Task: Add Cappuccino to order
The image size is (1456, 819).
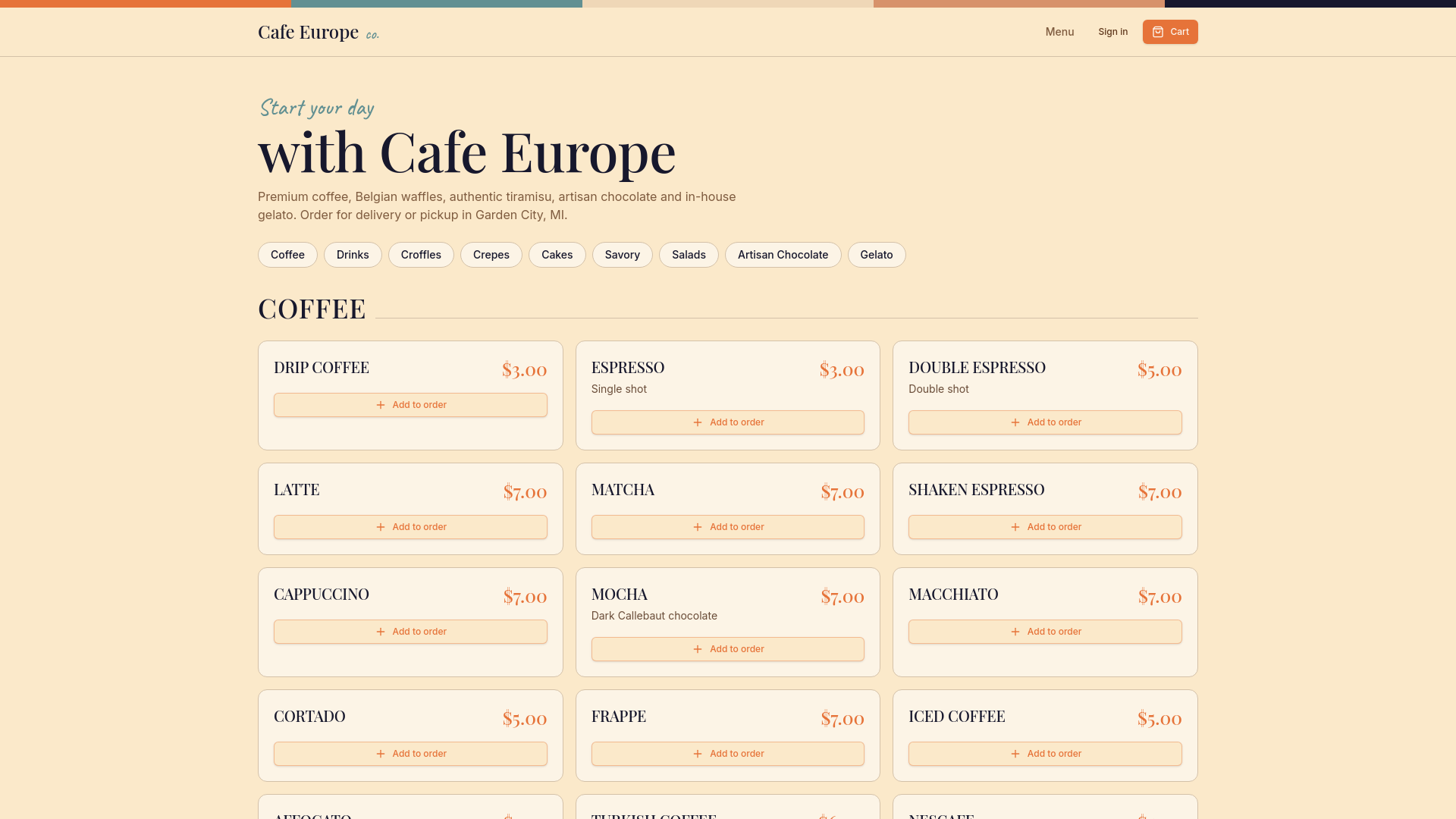Action: pyautogui.click(x=410, y=632)
